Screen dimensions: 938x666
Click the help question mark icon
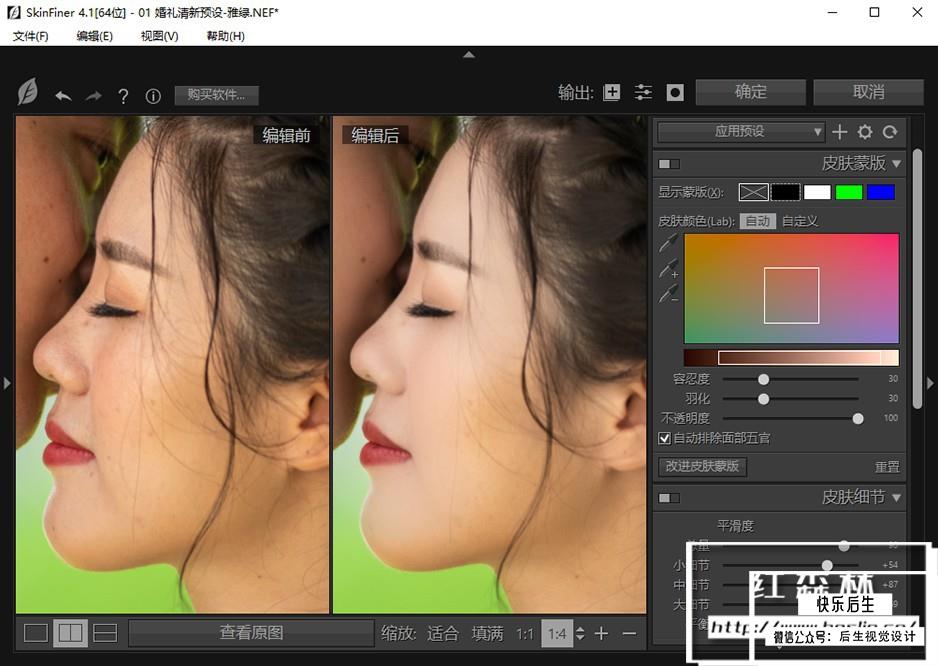(123, 96)
